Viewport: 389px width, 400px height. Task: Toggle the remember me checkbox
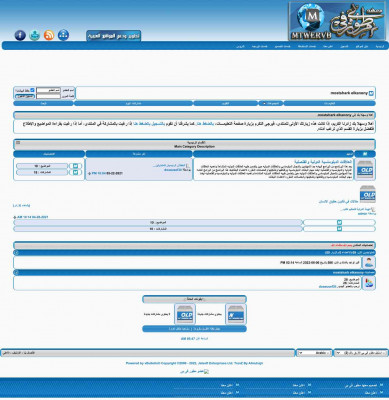click(32, 90)
